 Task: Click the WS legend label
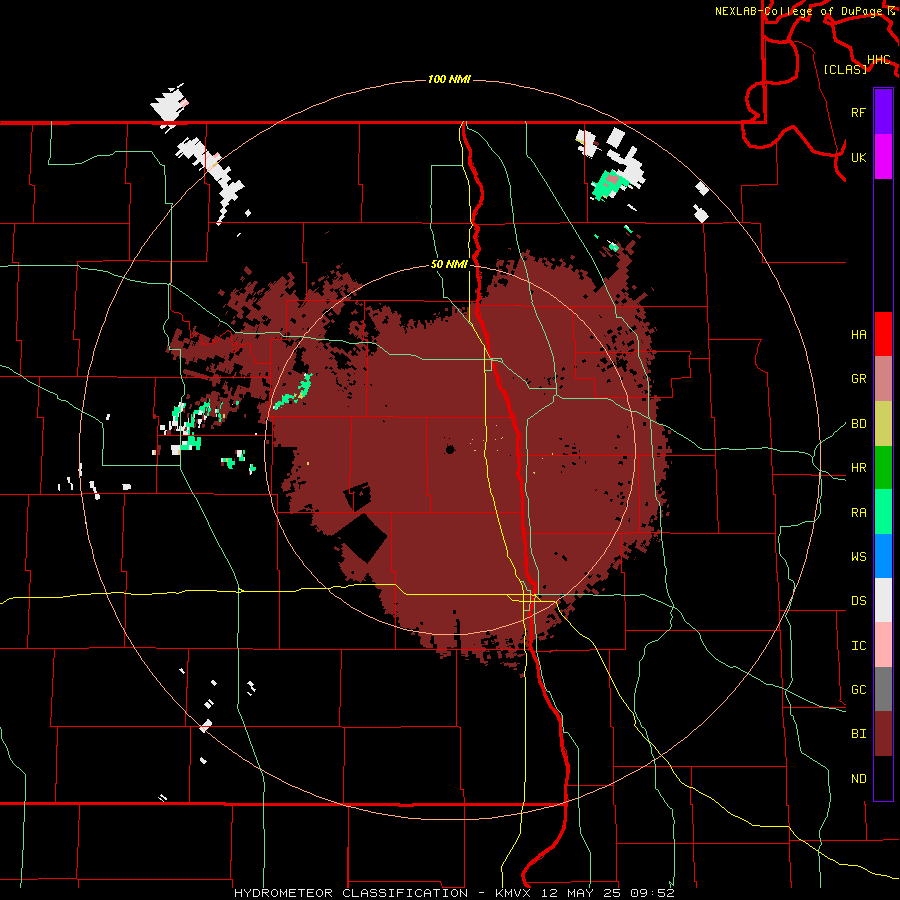click(858, 556)
